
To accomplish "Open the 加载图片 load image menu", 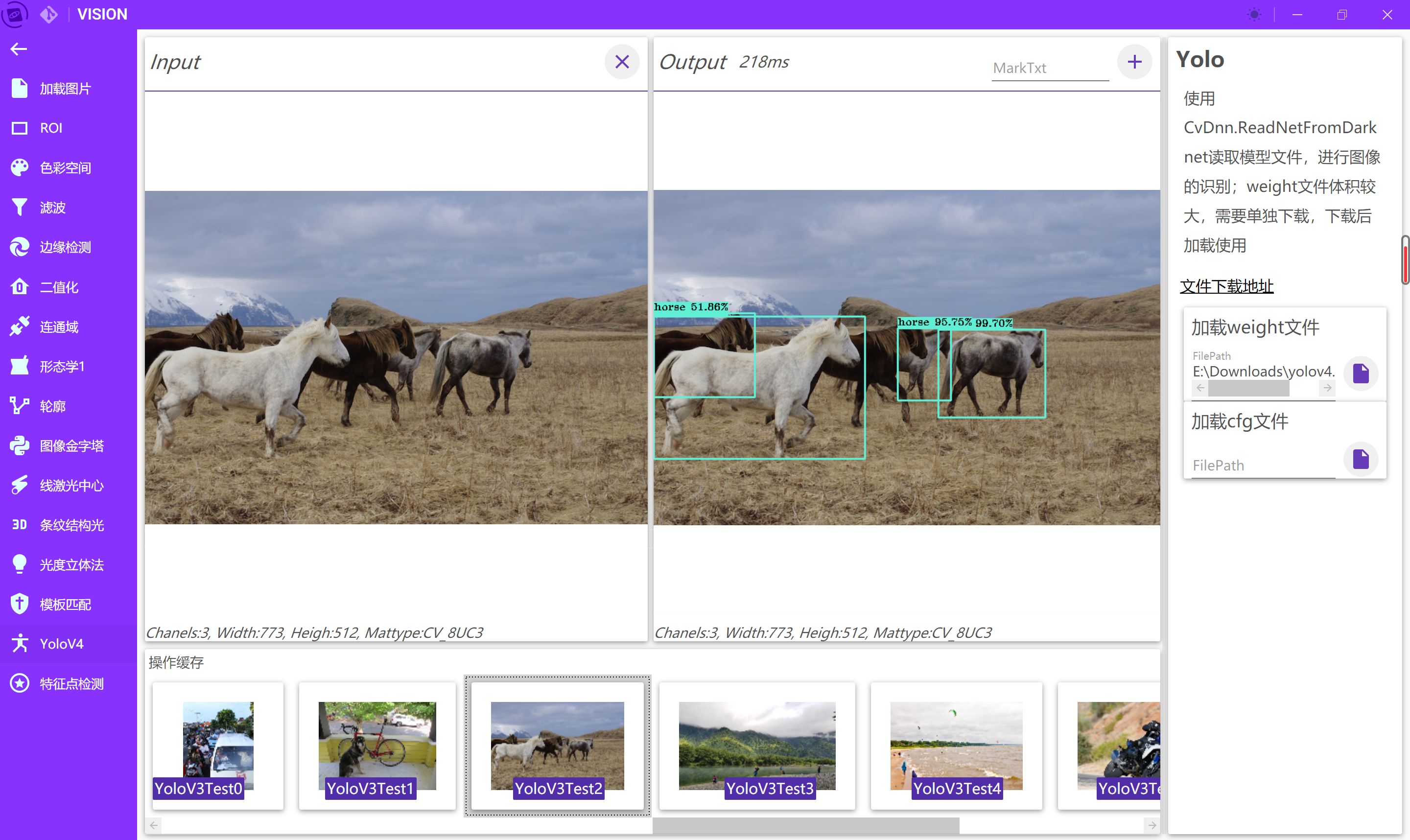I will point(65,89).
